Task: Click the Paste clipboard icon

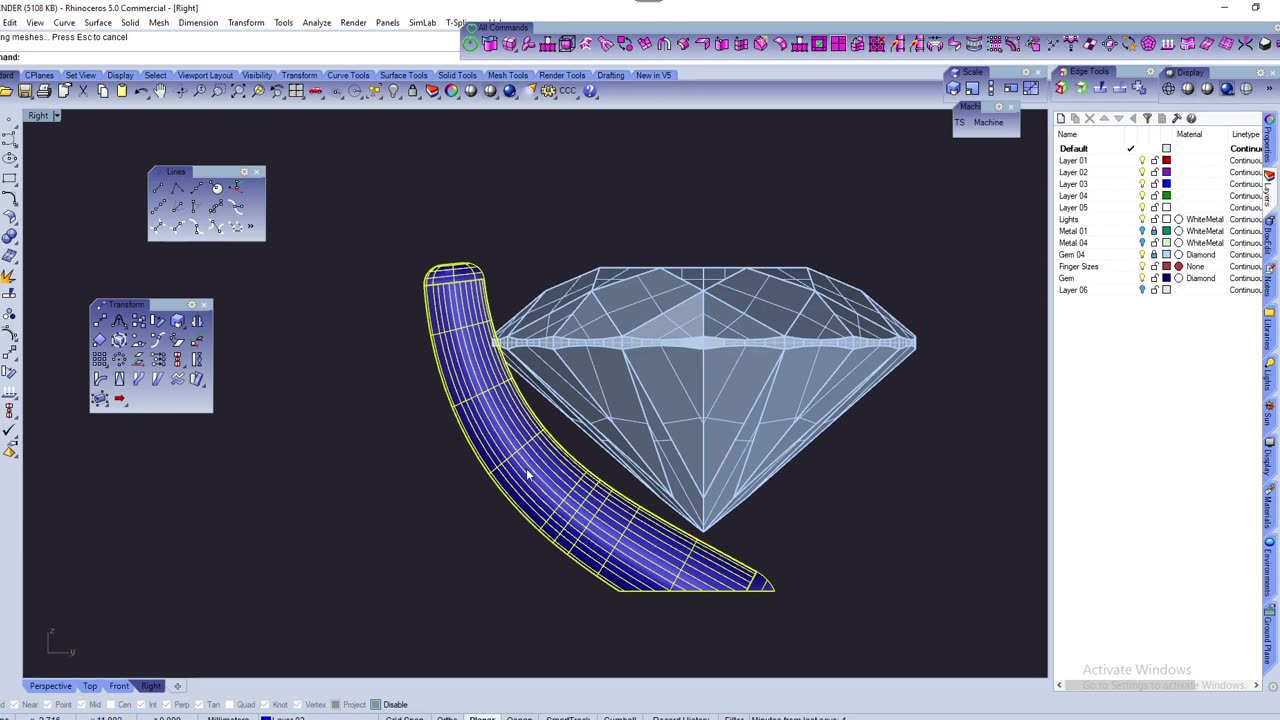Action: point(122,91)
